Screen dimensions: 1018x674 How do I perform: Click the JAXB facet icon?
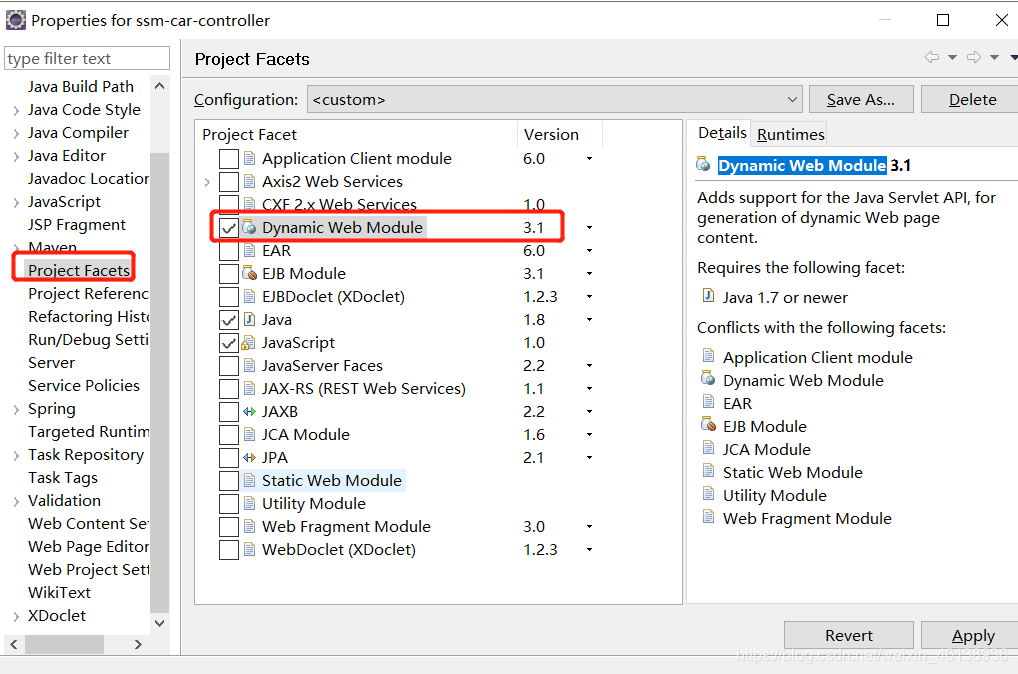(250, 411)
